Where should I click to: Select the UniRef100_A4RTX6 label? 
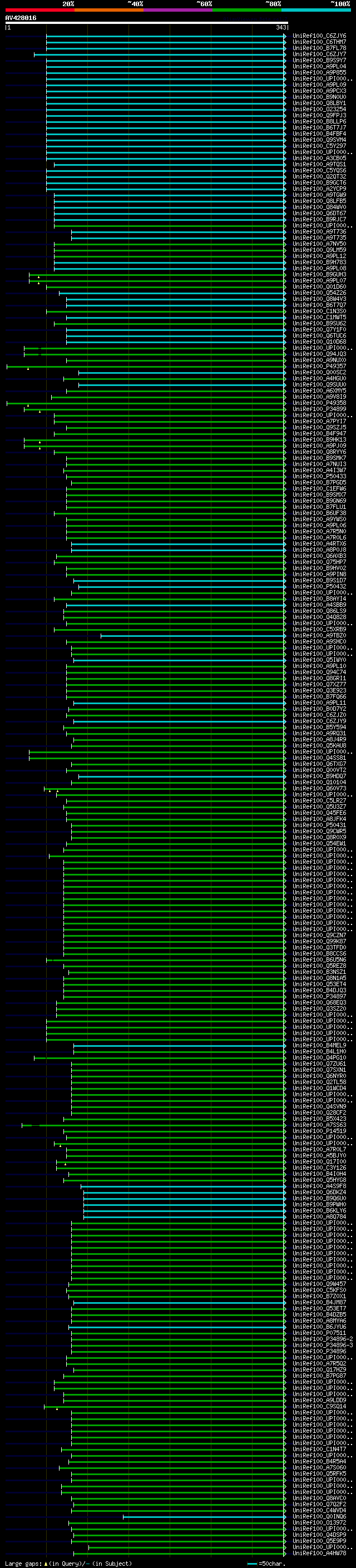319,544
